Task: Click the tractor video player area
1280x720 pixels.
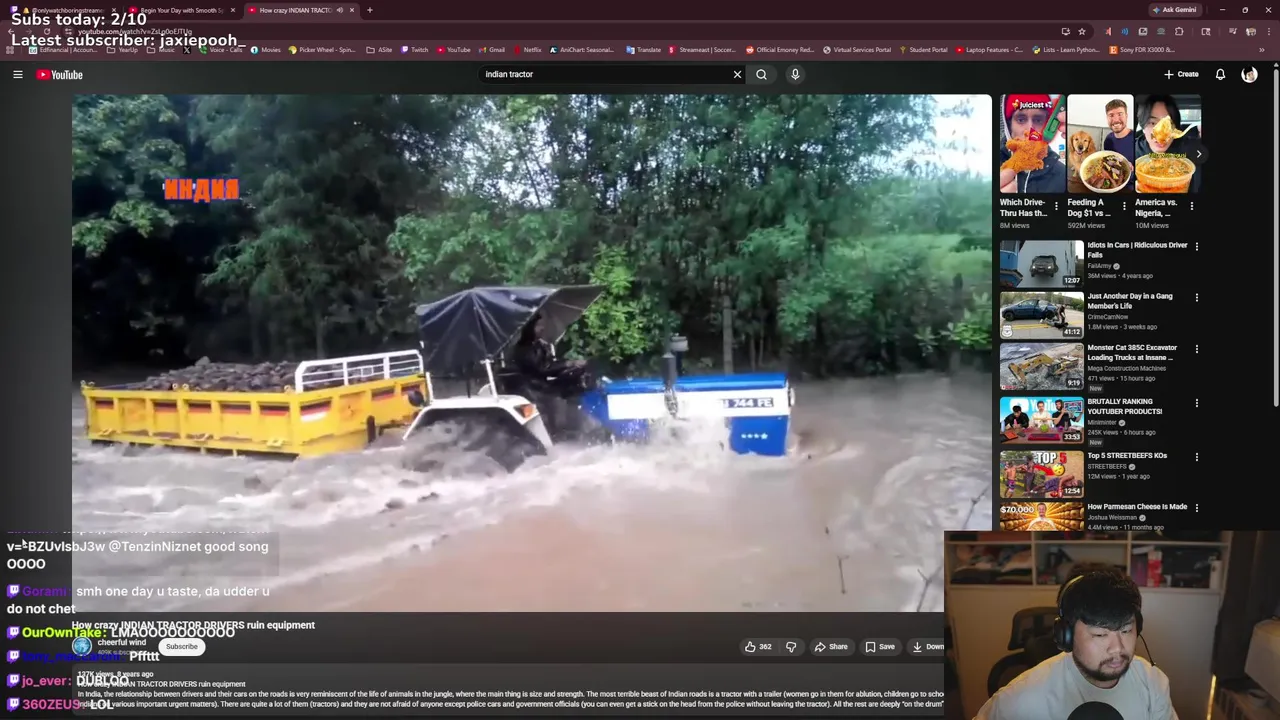Action: tap(531, 352)
